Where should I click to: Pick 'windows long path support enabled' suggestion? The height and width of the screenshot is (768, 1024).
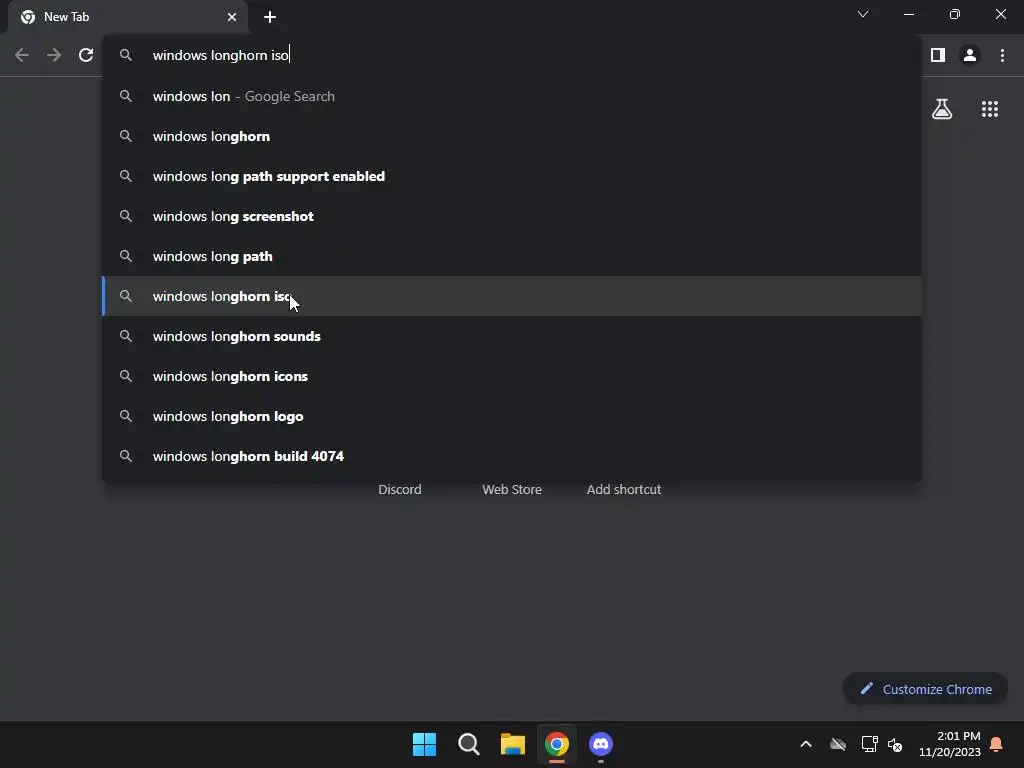pyautogui.click(x=512, y=176)
